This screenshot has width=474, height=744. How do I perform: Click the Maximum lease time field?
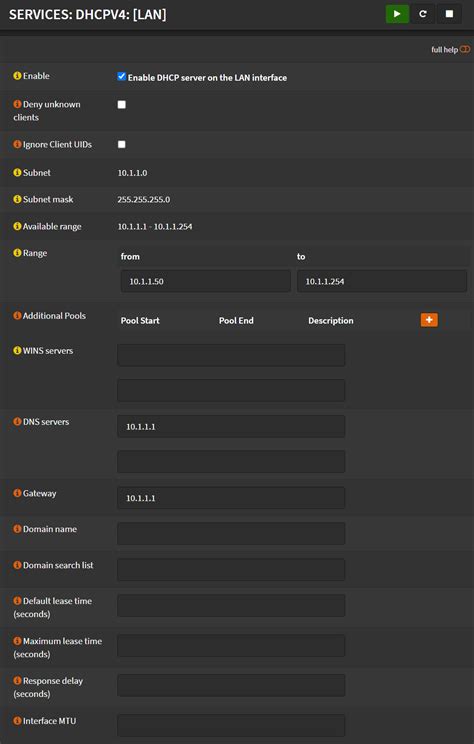tap(231, 646)
